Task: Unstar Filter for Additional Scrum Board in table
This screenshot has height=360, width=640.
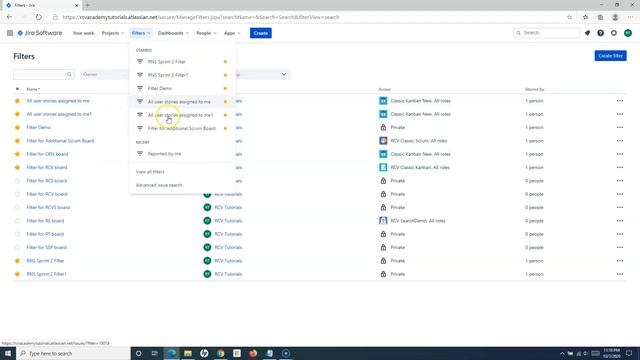Action: pos(17,141)
